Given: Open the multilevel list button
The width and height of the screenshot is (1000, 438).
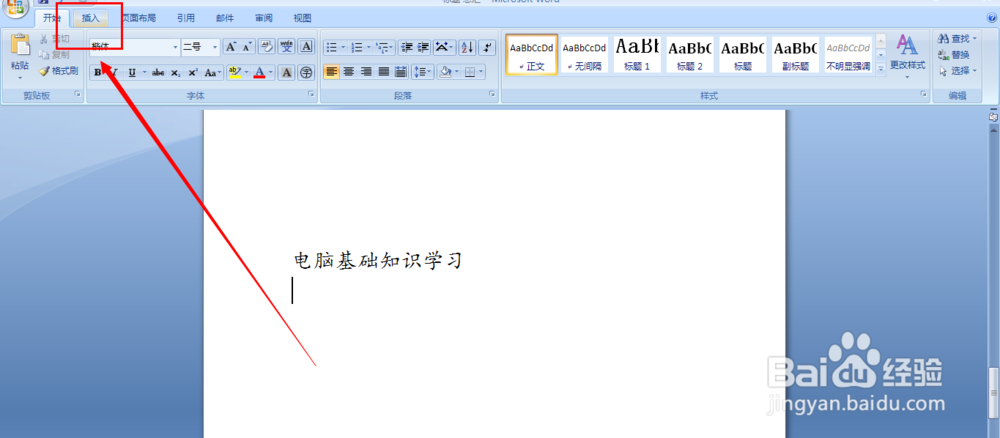Looking at the screenshot, I should click(x=385, y=47).
